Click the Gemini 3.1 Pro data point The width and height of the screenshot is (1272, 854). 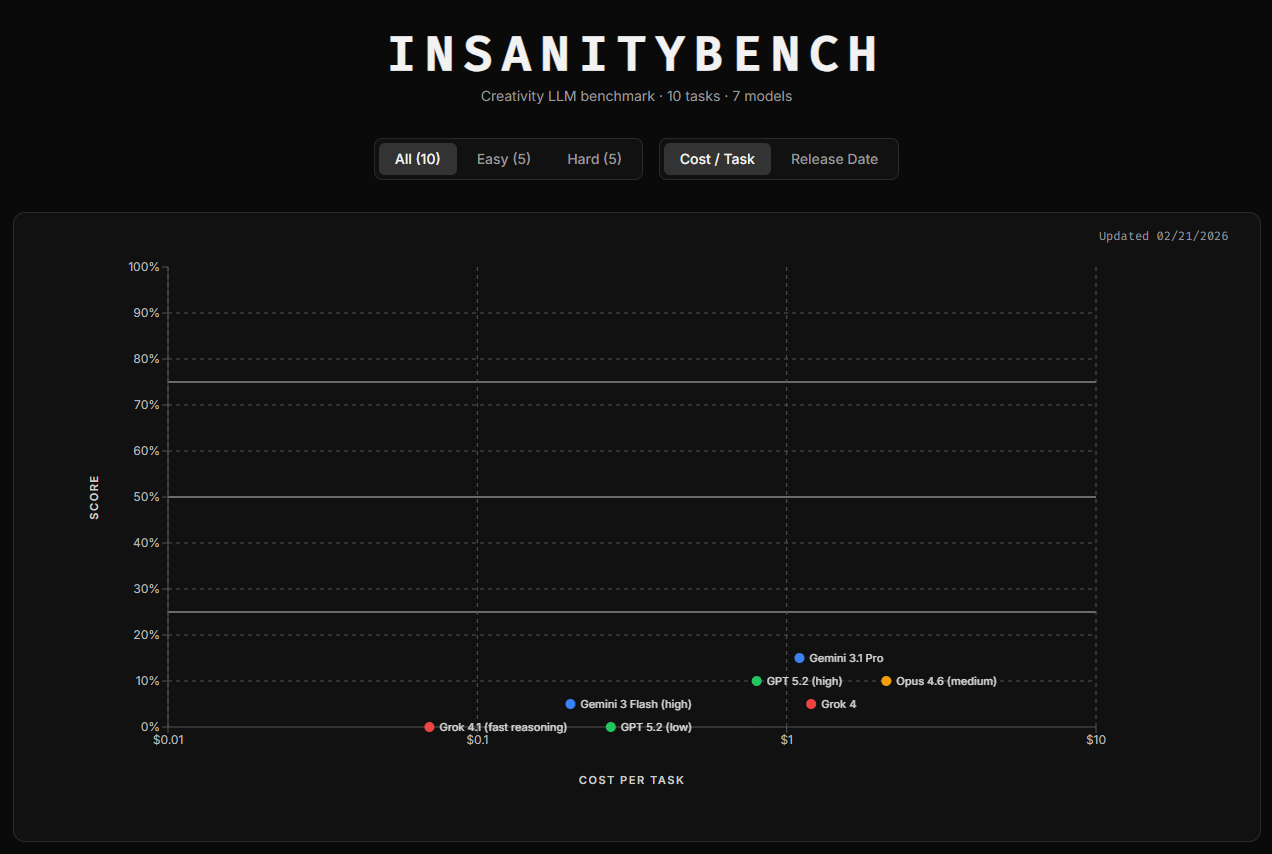click(799, 658)
